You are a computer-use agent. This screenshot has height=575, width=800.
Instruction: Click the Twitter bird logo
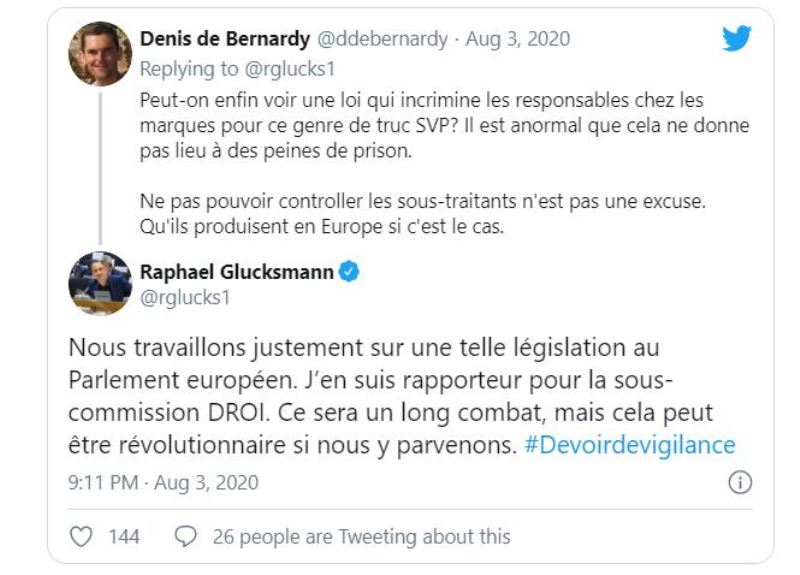click(737, 39)
